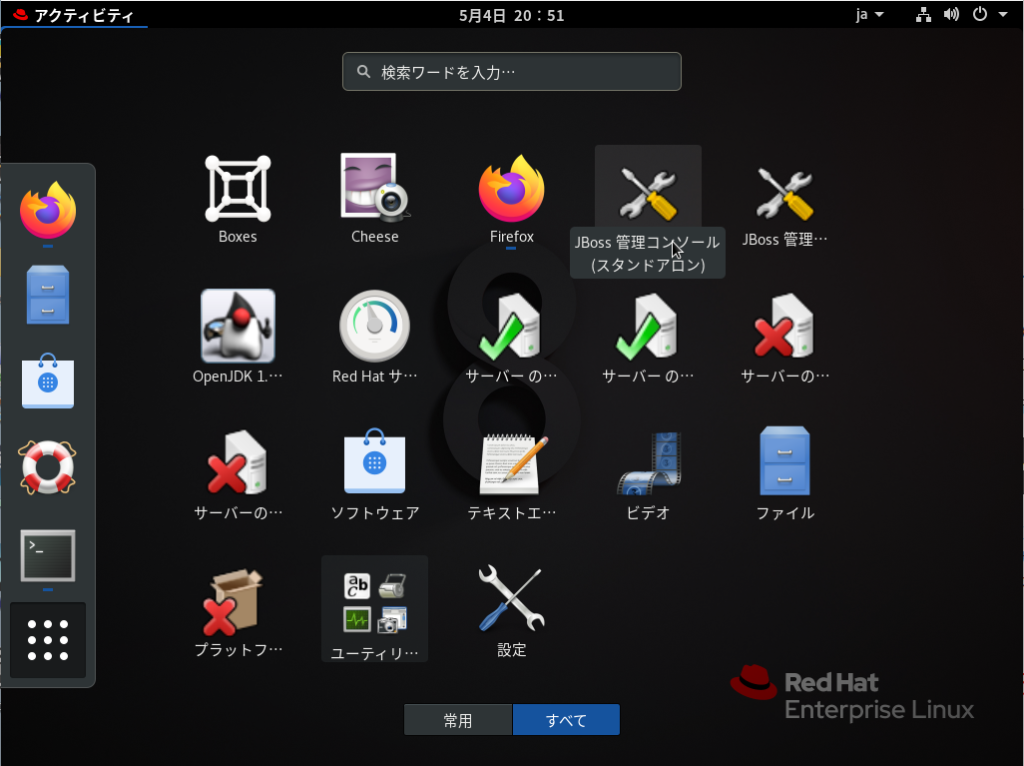Screen dimensions: 1024x766
Task: Launch Terminal from the dash
Action: tap(48, 555)
